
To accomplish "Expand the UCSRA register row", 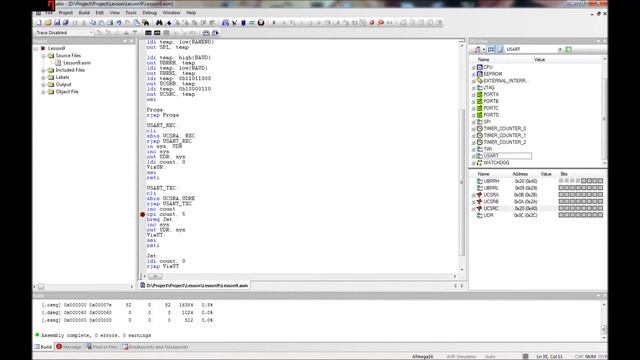I will point(473,195).
